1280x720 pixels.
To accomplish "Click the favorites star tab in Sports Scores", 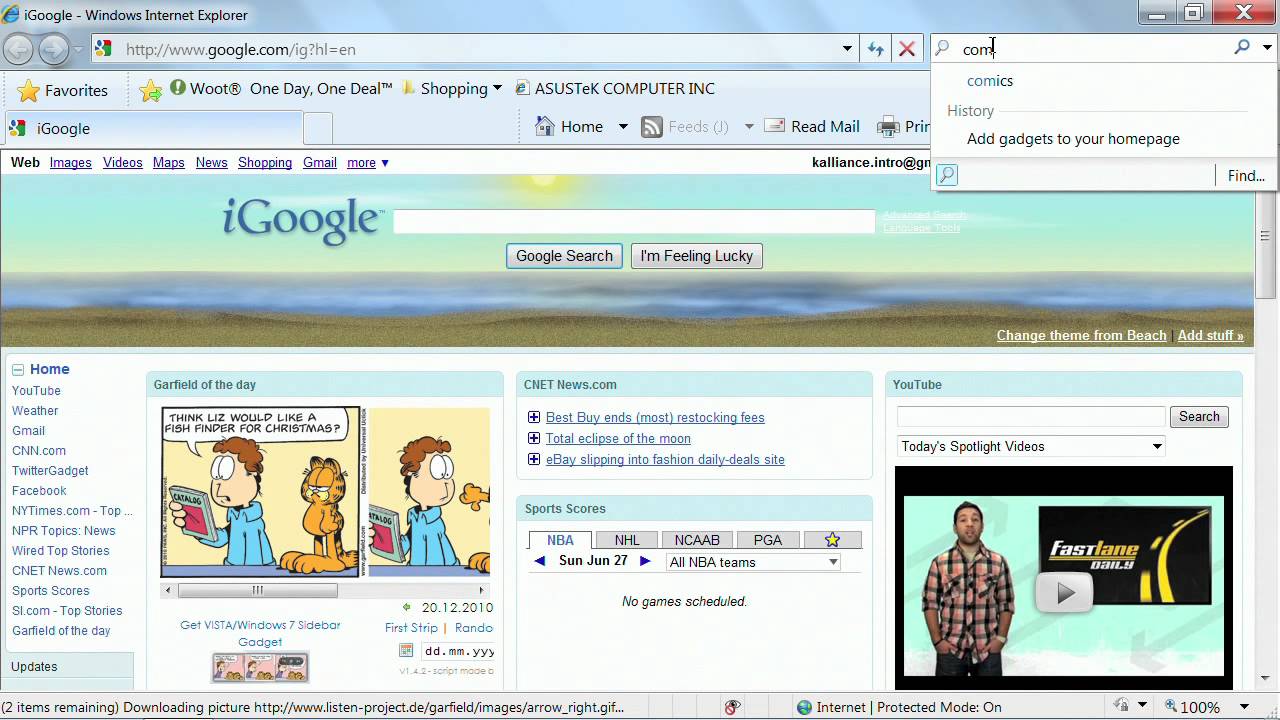I will click(832, 540).
